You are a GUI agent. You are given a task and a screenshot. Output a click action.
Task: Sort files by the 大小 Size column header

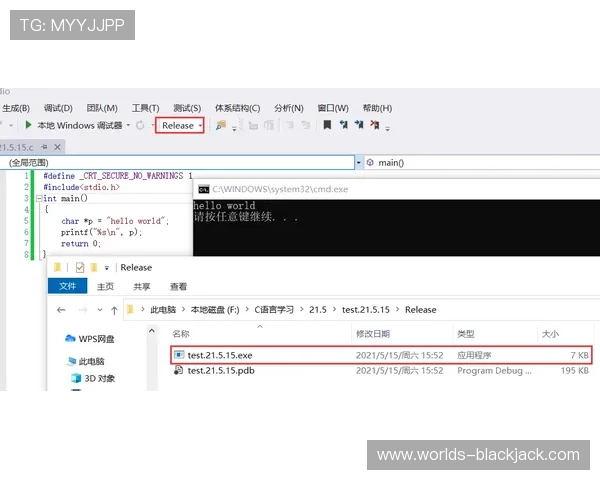[x=565, y=334]
